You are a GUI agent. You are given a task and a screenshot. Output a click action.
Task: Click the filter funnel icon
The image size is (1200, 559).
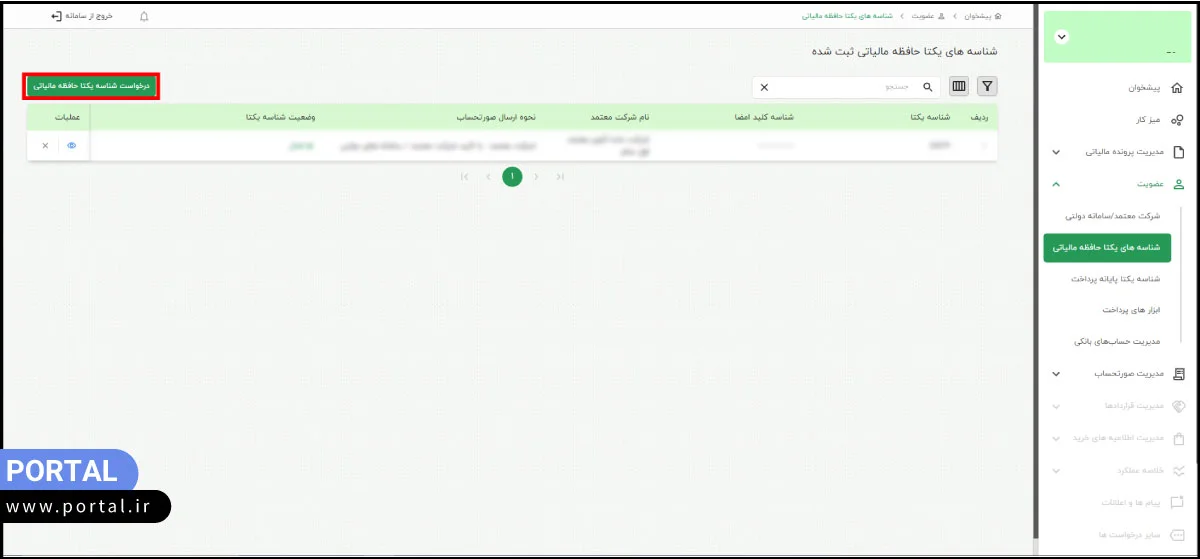click(x=987, y=87)
